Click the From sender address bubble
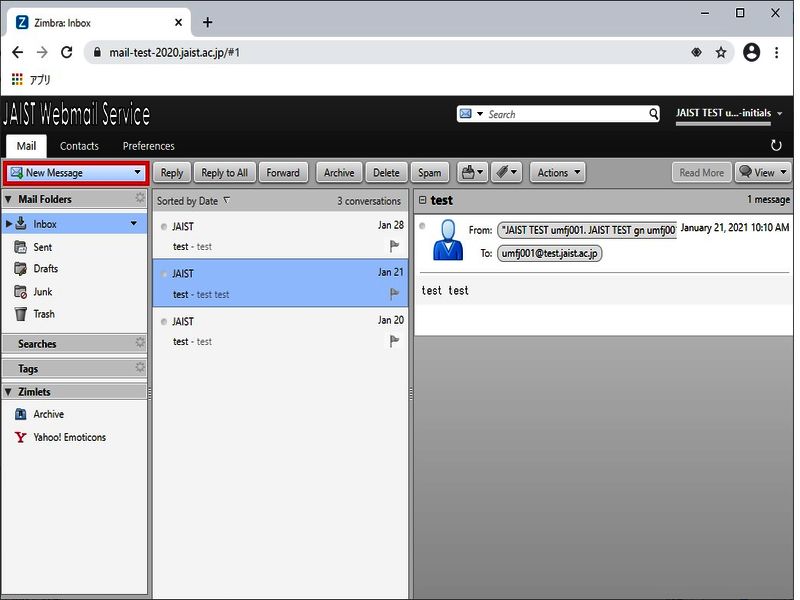This screenshot has width=800, height=600. point(587,230)
